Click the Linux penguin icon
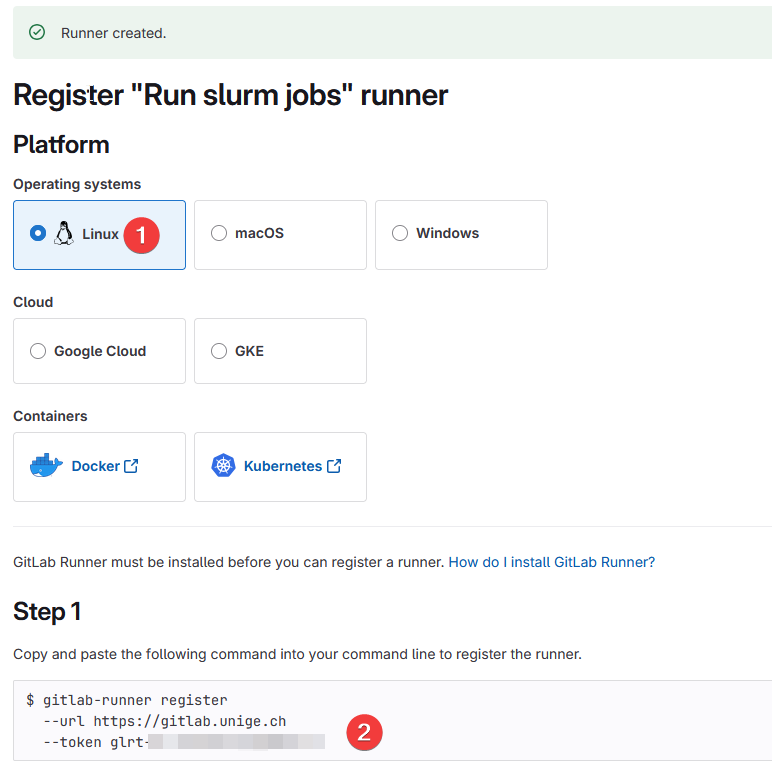Screen dimensions: 772x765 64,234
